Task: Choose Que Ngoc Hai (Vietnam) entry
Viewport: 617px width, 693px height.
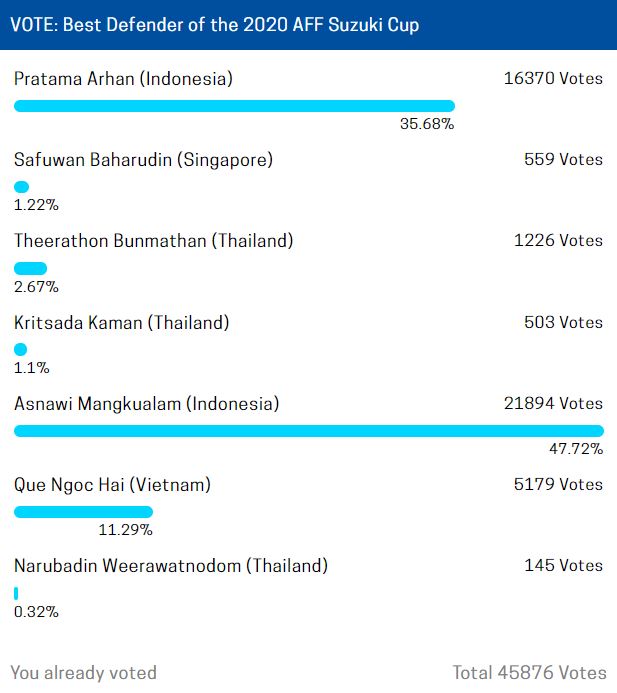Action: click(x=112, y=485)
